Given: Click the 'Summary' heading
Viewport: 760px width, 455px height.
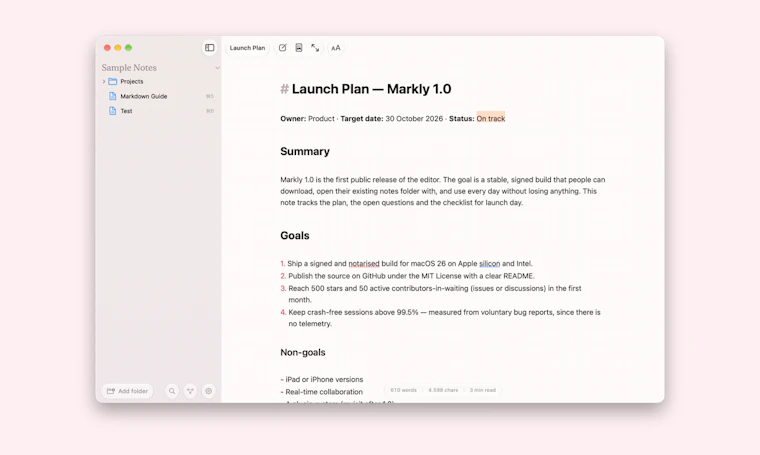Looking at the screenshot, I should (305, 151).
